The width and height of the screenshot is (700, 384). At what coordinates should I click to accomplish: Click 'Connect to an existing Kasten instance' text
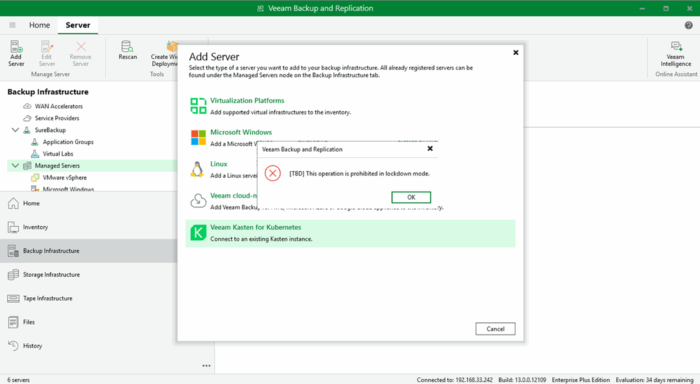261,239
